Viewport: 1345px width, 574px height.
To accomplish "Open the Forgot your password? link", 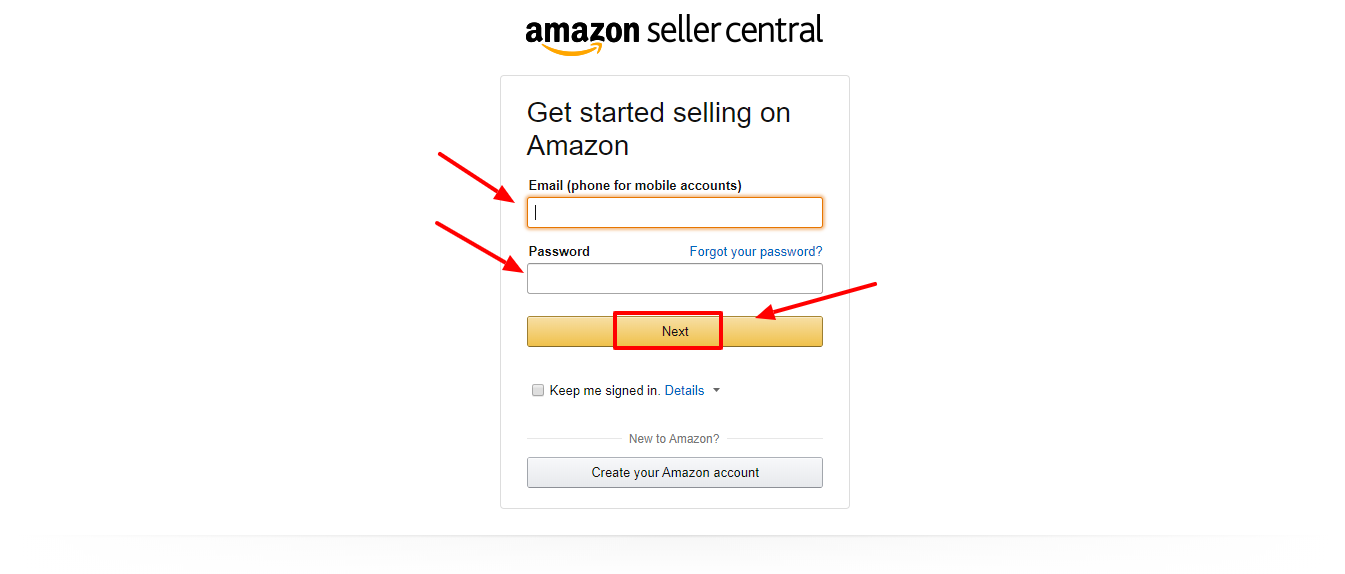I will click(x=756, y=251).
